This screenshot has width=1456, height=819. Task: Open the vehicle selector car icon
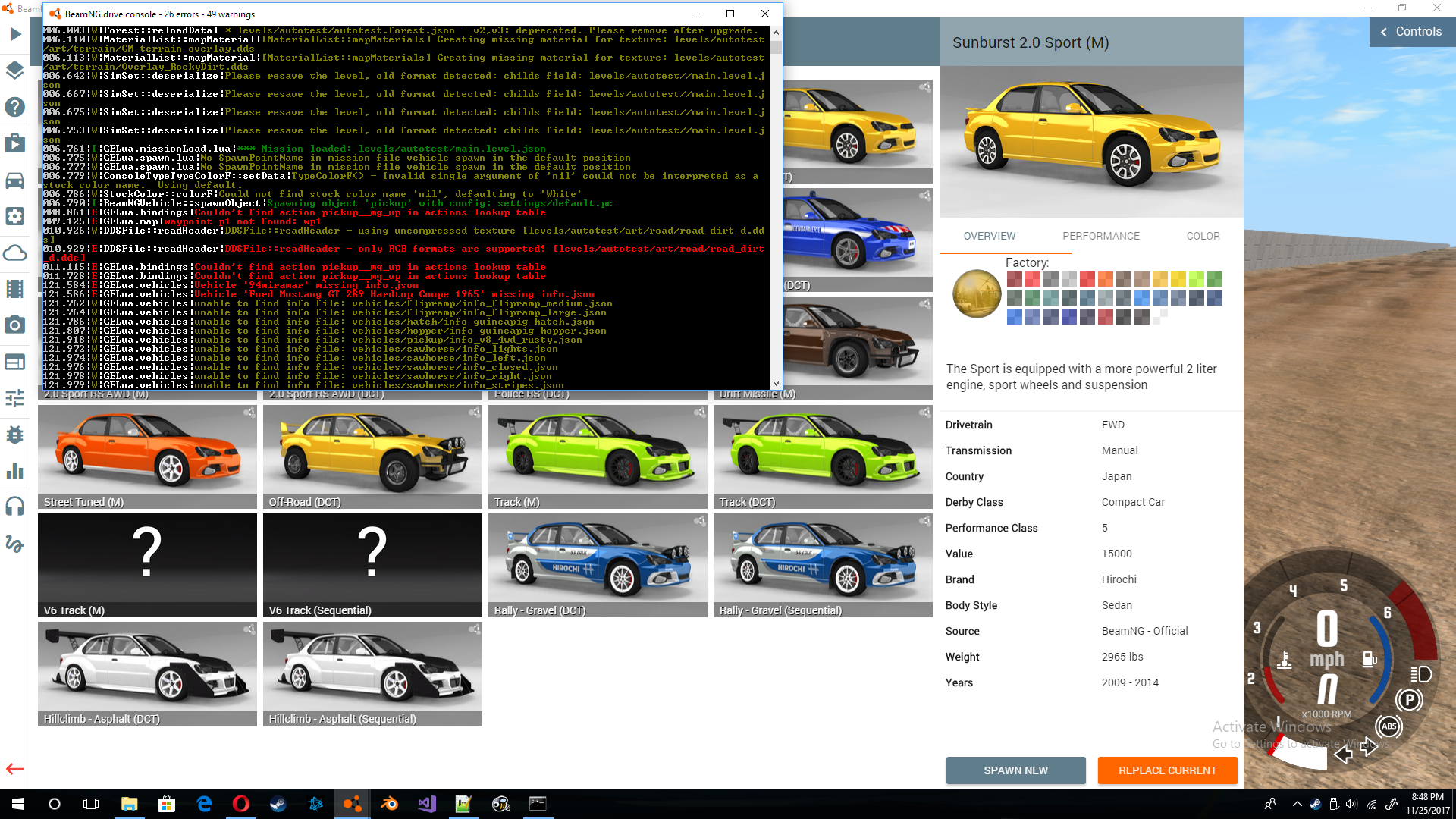pyautogui.click(x=15, y=180)
